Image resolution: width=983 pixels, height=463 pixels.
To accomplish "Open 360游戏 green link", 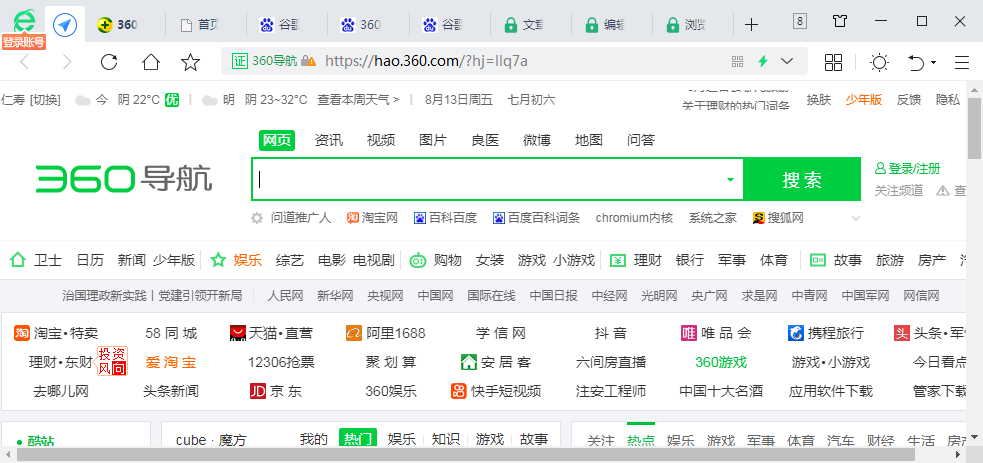I will click(721, 362).
